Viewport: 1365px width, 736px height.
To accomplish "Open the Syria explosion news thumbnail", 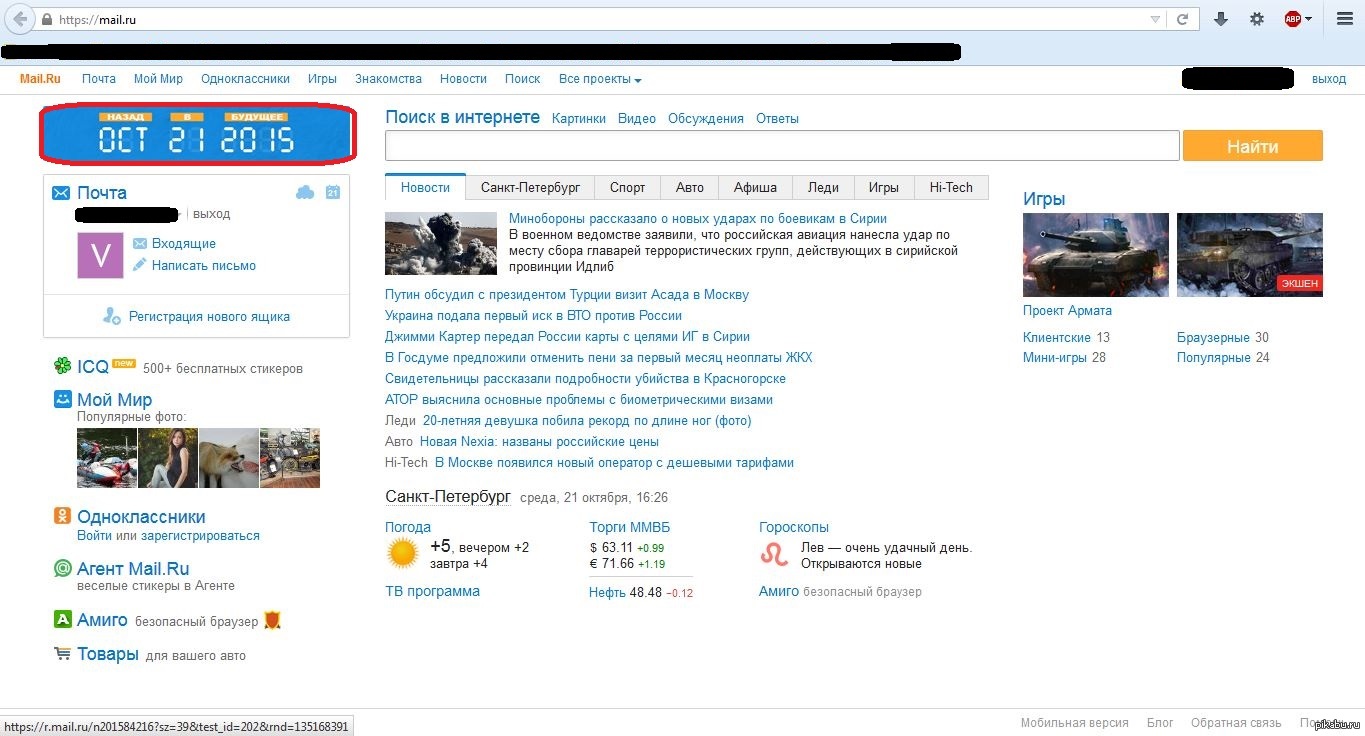I will [441, 243].
